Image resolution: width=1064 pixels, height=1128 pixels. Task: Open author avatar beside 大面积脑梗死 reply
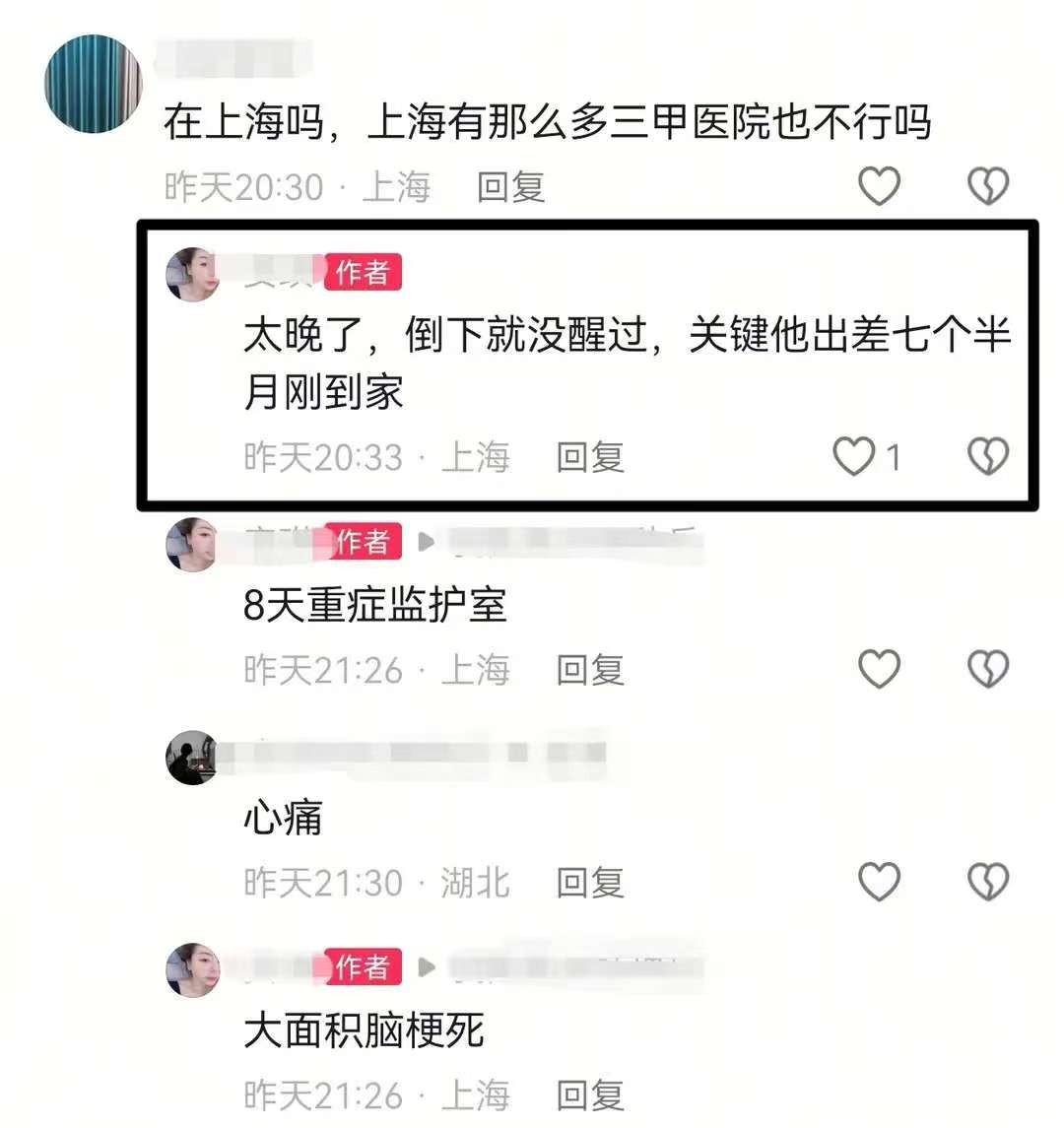coord(193,969)
